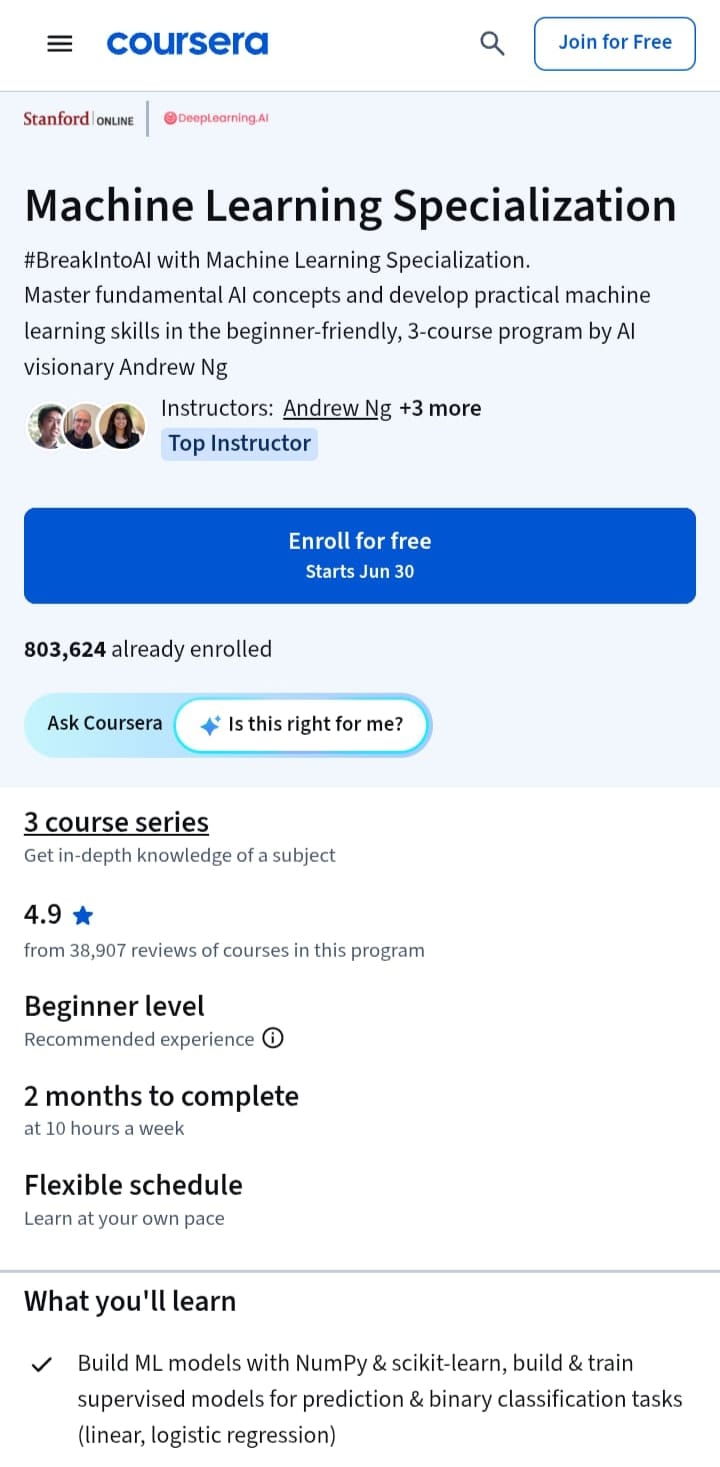Click the Stanford Online logo
The image size is (720, 1467).
pos(78,118)
